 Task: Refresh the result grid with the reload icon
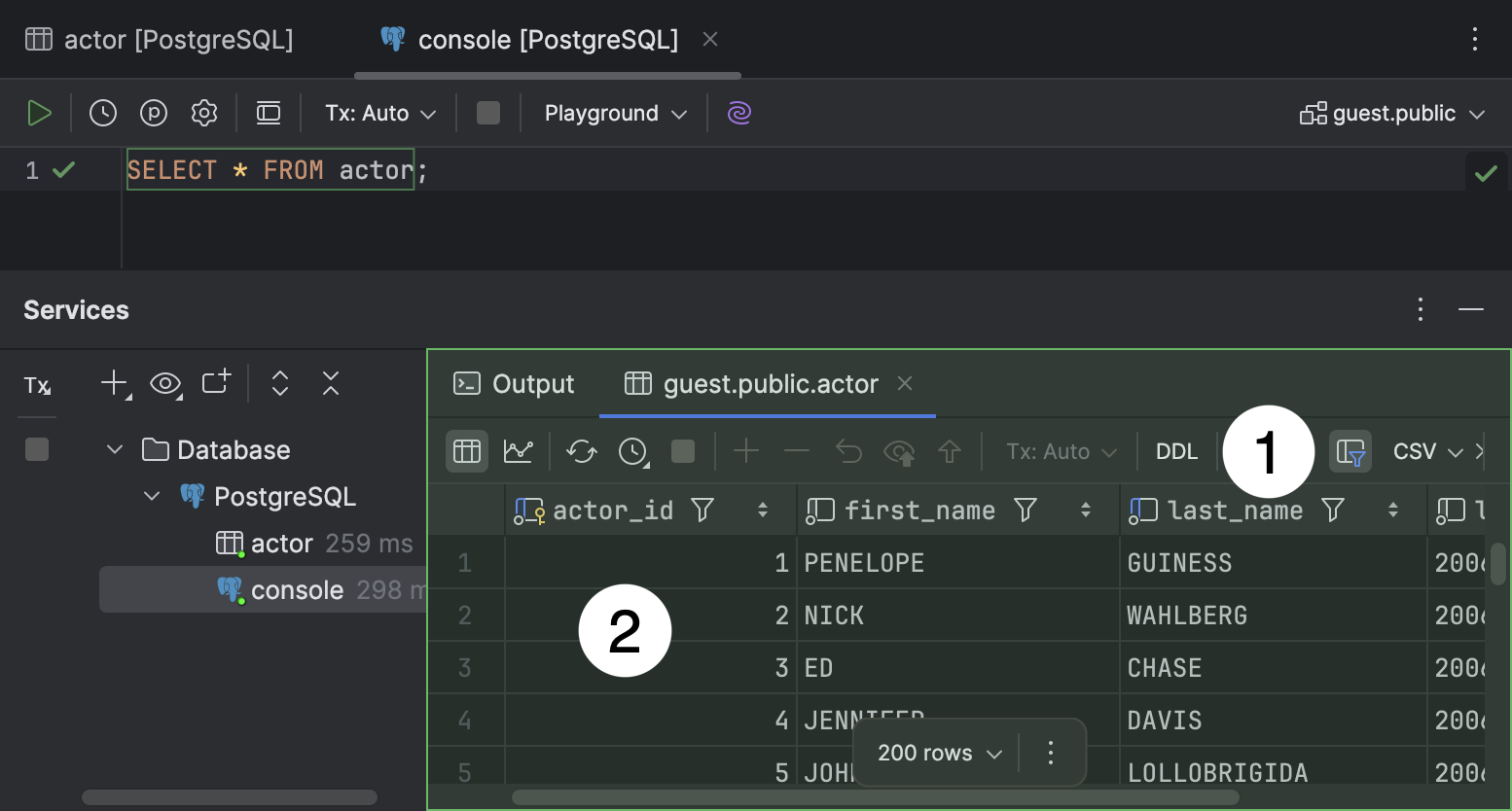[581, 450]
